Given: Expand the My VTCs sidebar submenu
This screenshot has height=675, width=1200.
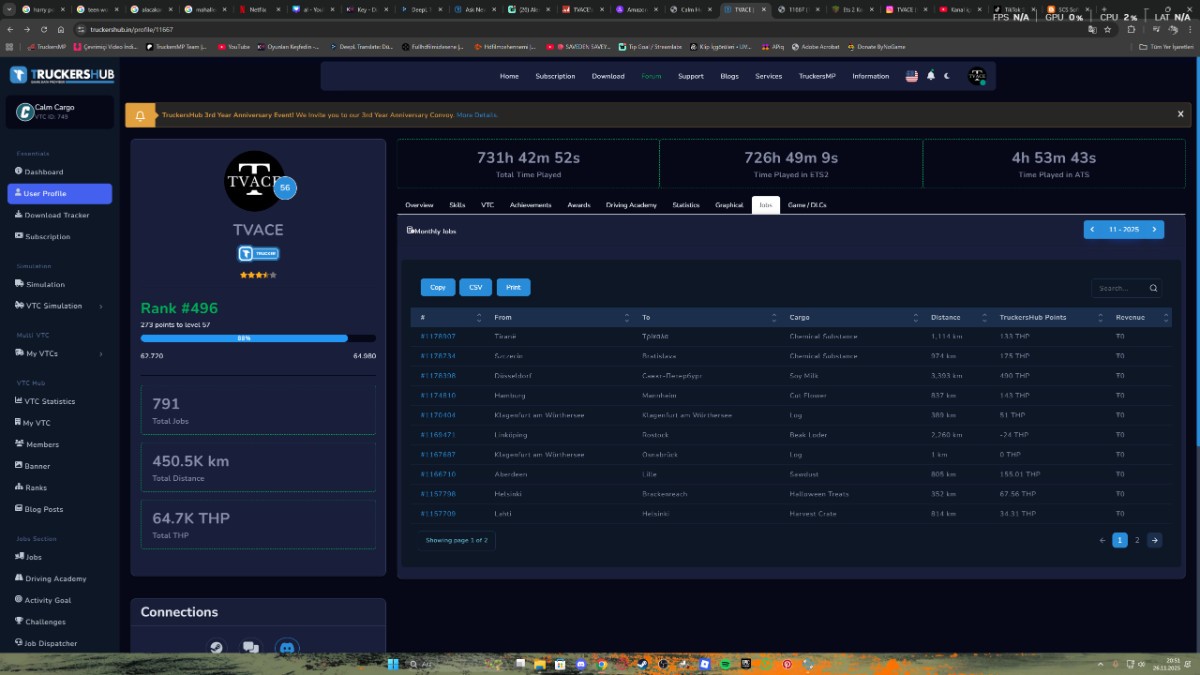Looking at the screenshot, I should coord(101,354).
